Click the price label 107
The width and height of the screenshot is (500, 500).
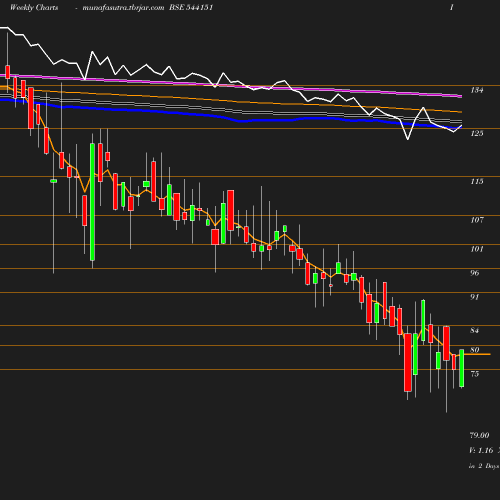pyautogui.click(x=477, y=220)
